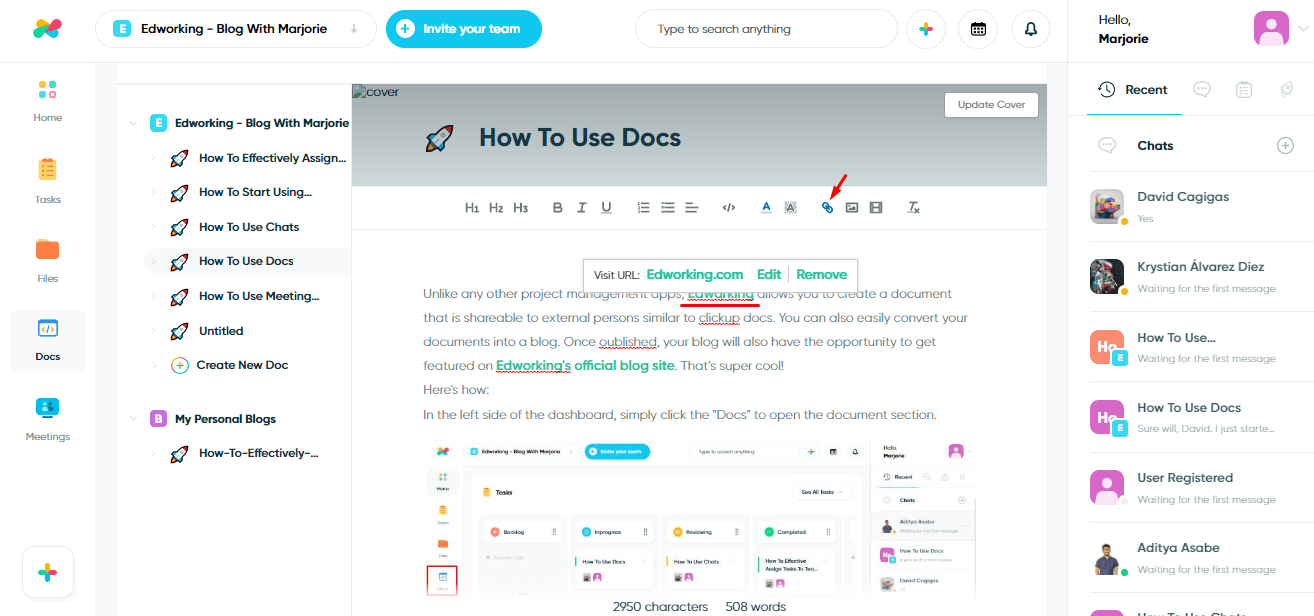
Task: Open Meetings in the left sidebar
Action: tap(47, 419)
